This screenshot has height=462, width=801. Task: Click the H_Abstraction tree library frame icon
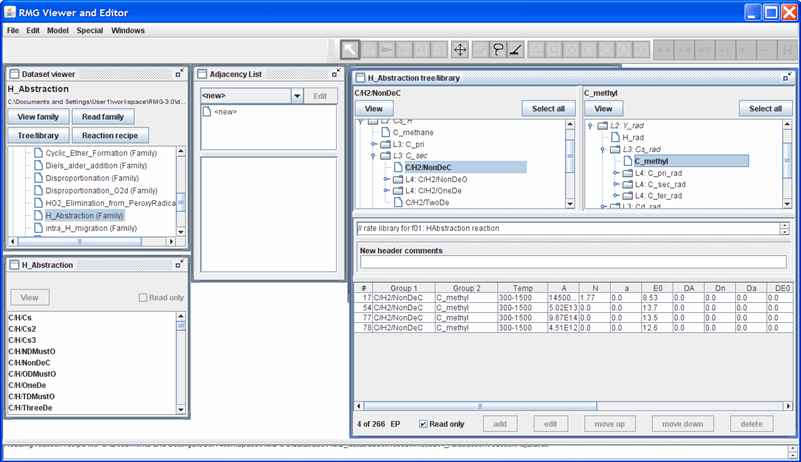pos(361,78)
